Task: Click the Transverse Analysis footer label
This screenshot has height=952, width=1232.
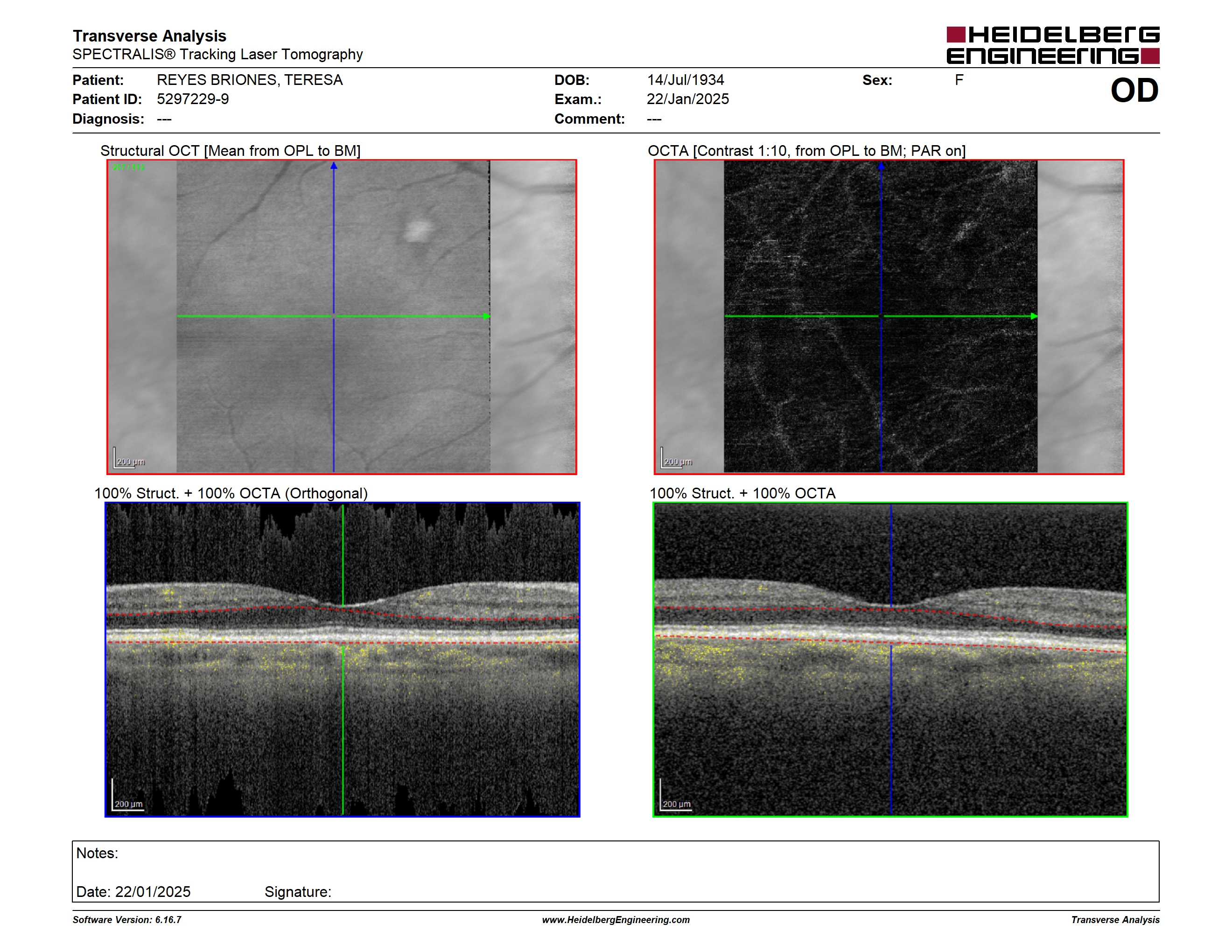Action: tap(1115, 920)
